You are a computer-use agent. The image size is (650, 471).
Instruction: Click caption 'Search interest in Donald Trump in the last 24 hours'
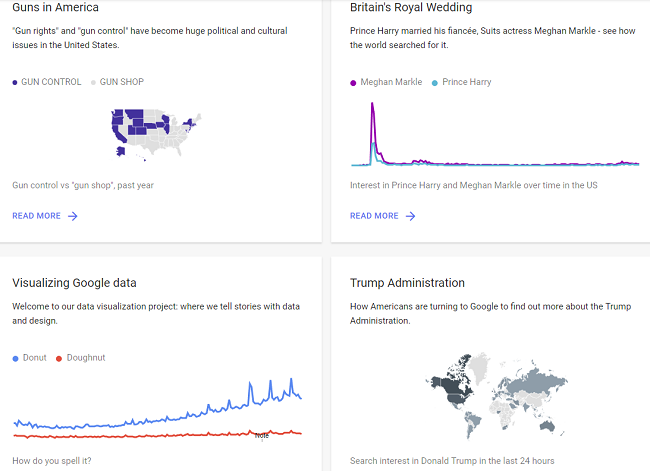click(452, 461)
